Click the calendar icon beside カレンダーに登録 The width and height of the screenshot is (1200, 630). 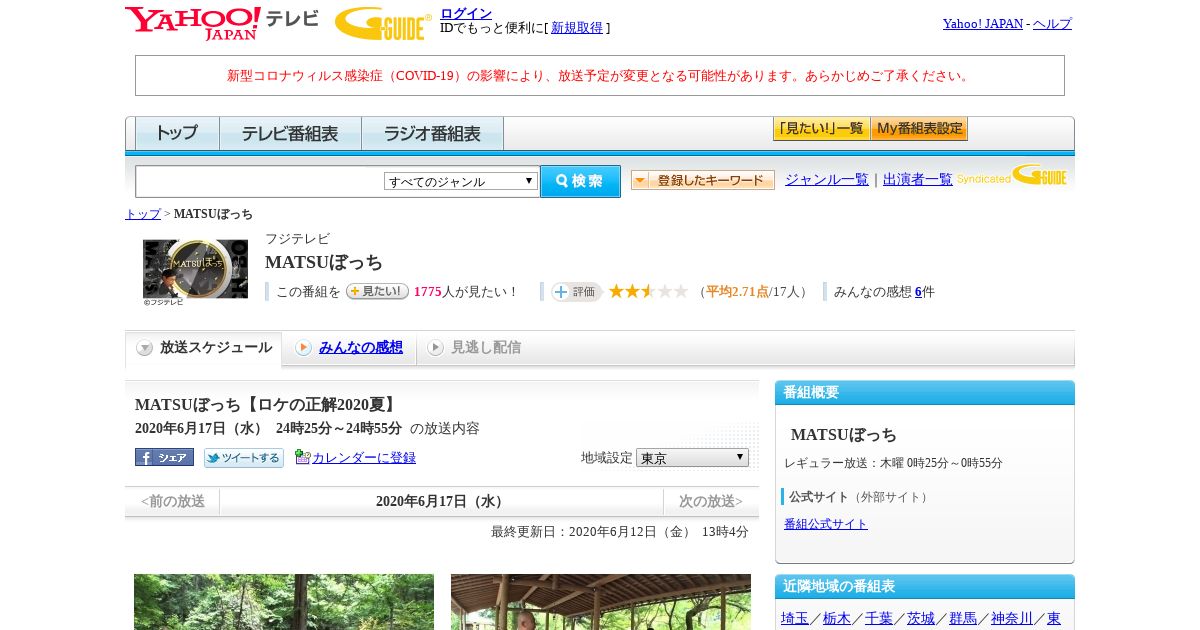click(302, 457)
